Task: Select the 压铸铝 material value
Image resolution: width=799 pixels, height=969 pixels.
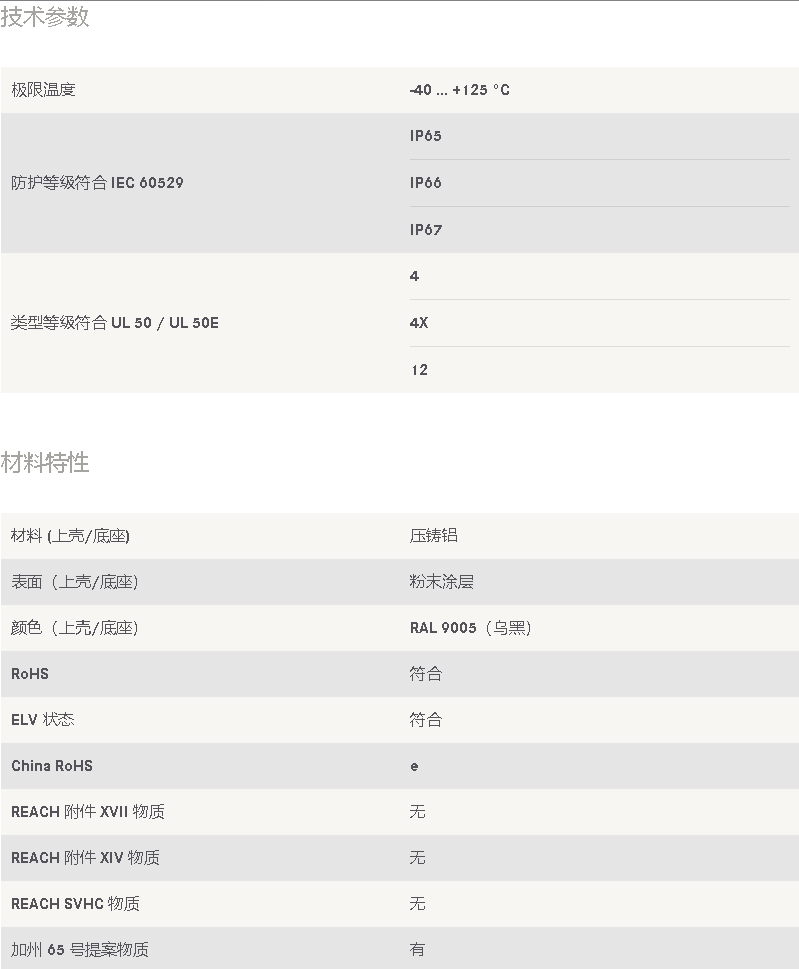Action: tap(433, 536)
